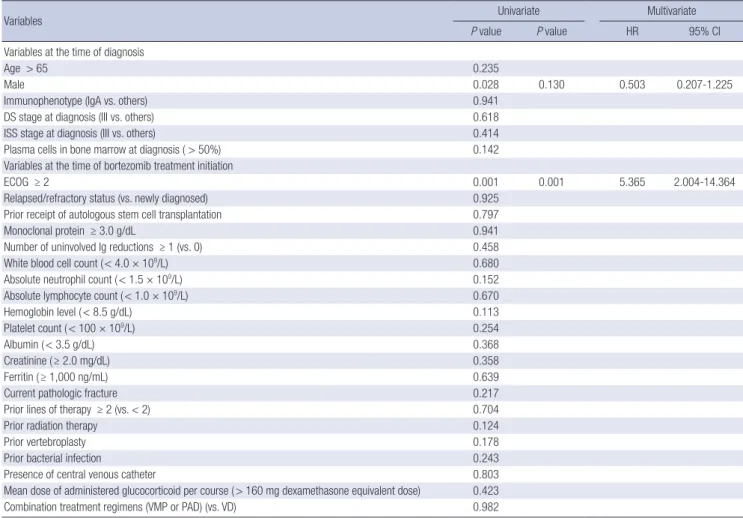Click the 'ECOG ≥ 2' row label

tap(26, 182)
